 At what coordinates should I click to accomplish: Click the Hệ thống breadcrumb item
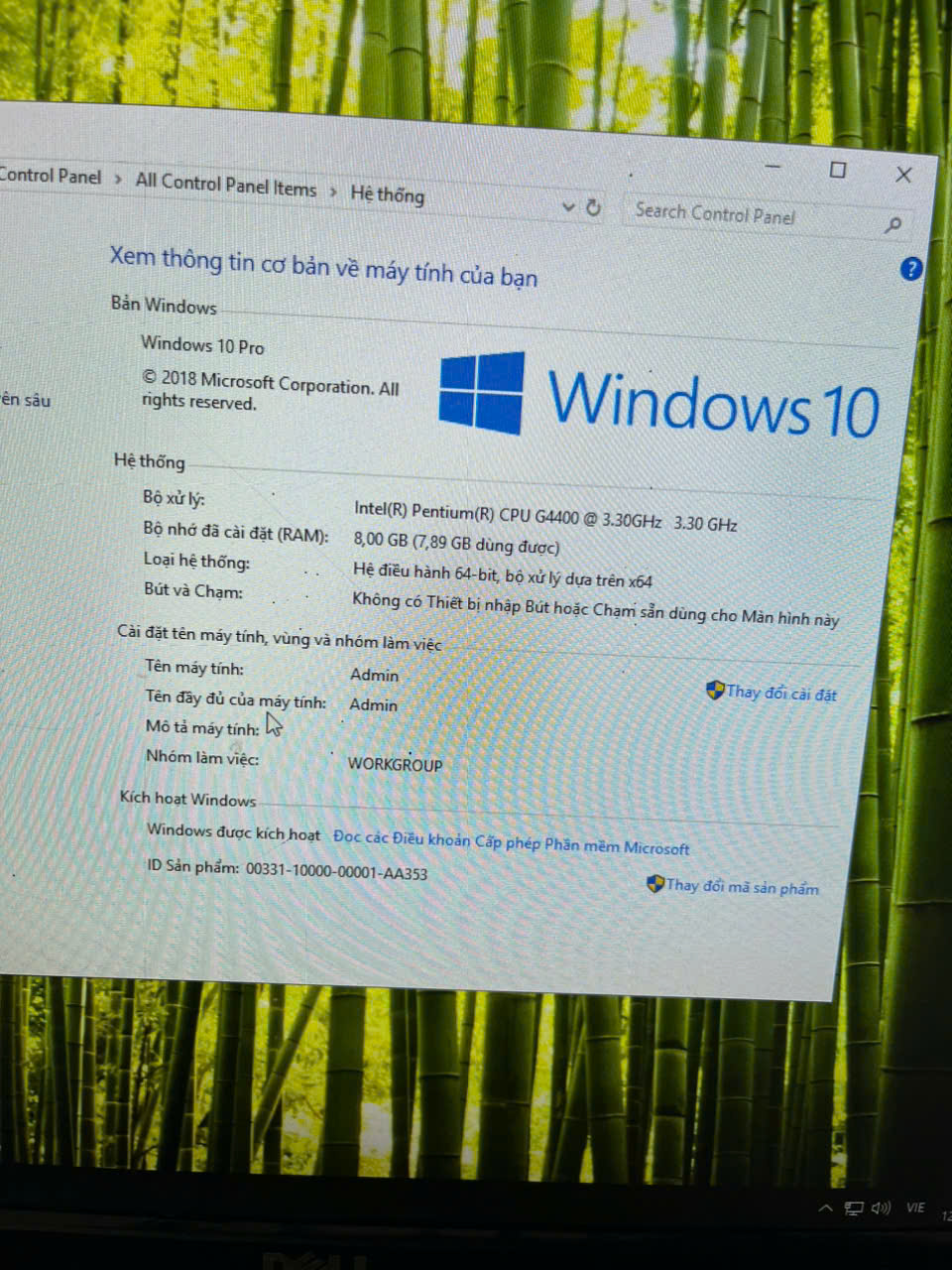tap(387, 194)
